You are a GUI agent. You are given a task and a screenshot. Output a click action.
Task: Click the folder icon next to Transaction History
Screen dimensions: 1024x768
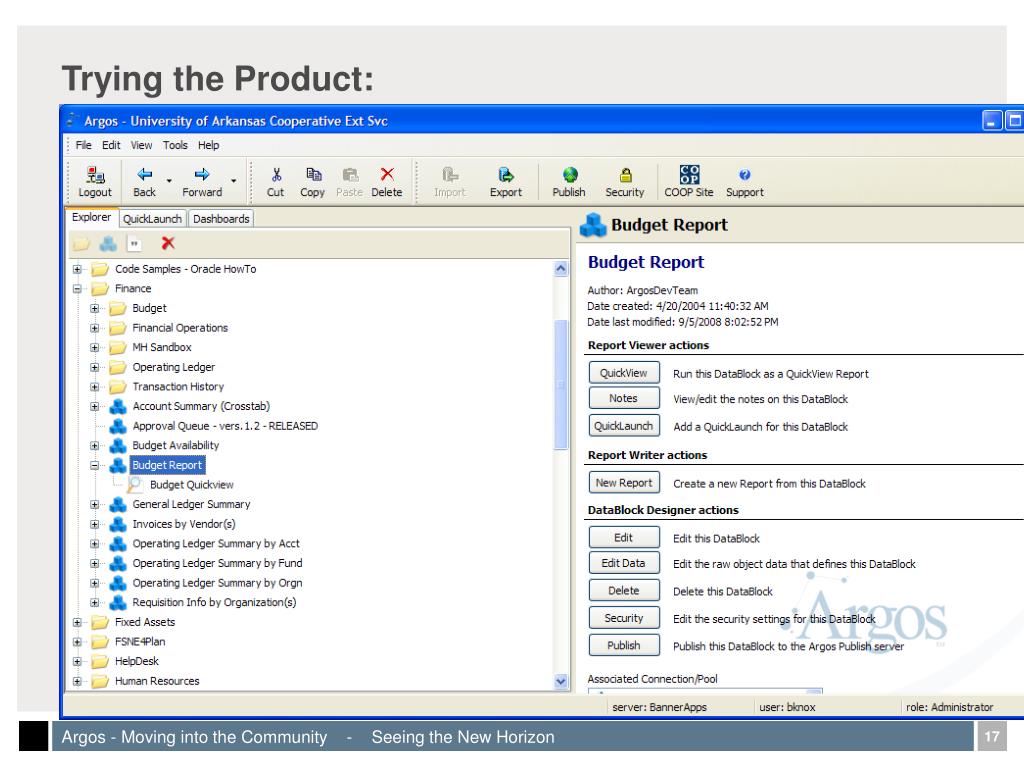click(x=118, y=387)
